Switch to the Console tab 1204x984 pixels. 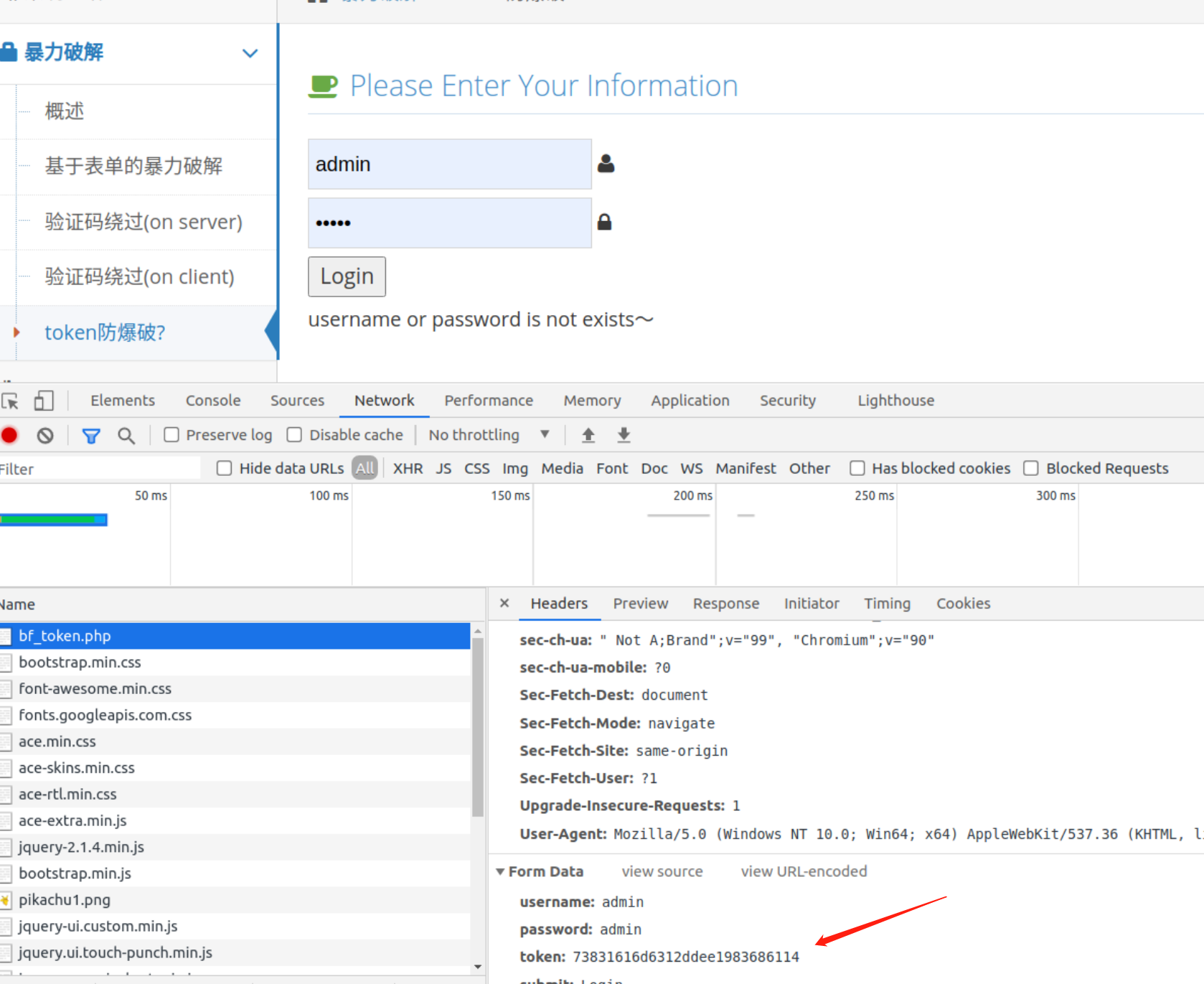coord(213,400)
